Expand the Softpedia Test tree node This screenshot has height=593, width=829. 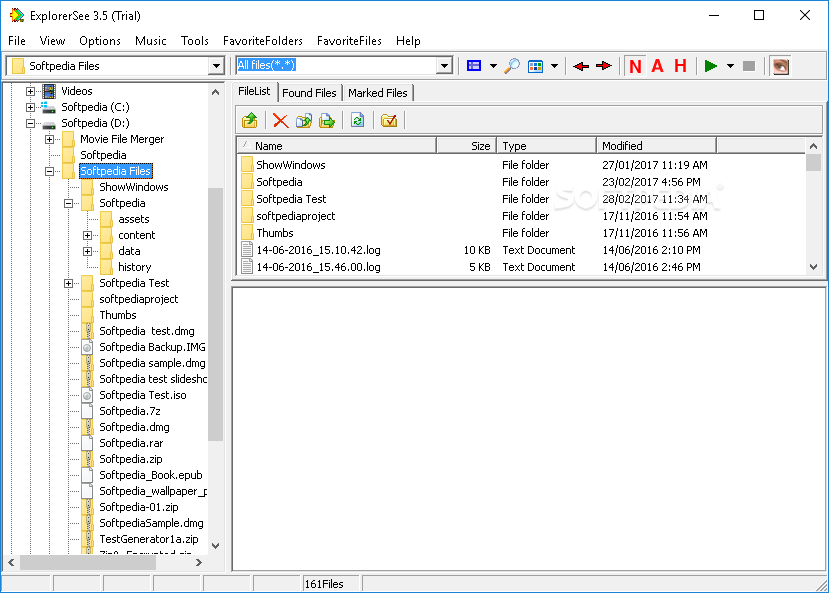coord(69,283)
